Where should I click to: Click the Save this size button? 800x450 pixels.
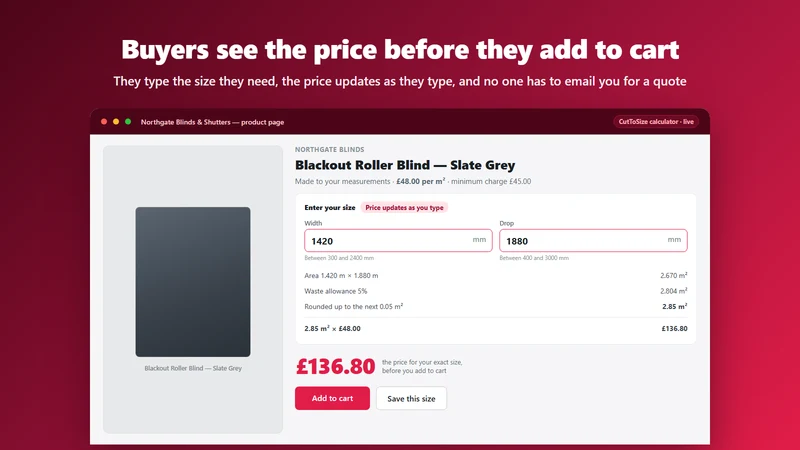[x=411, y=398]
